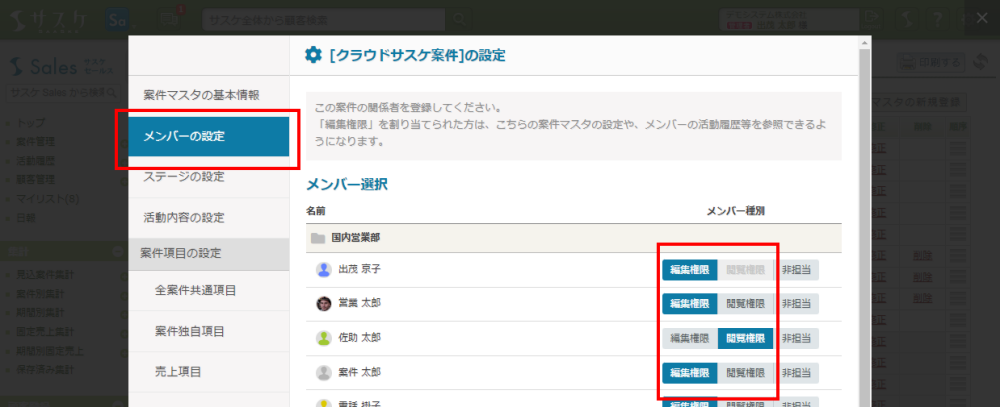1000x407 pixels.
Task: Set 出茂 京子 to 編集権限
Action: [x=689, y=270]
